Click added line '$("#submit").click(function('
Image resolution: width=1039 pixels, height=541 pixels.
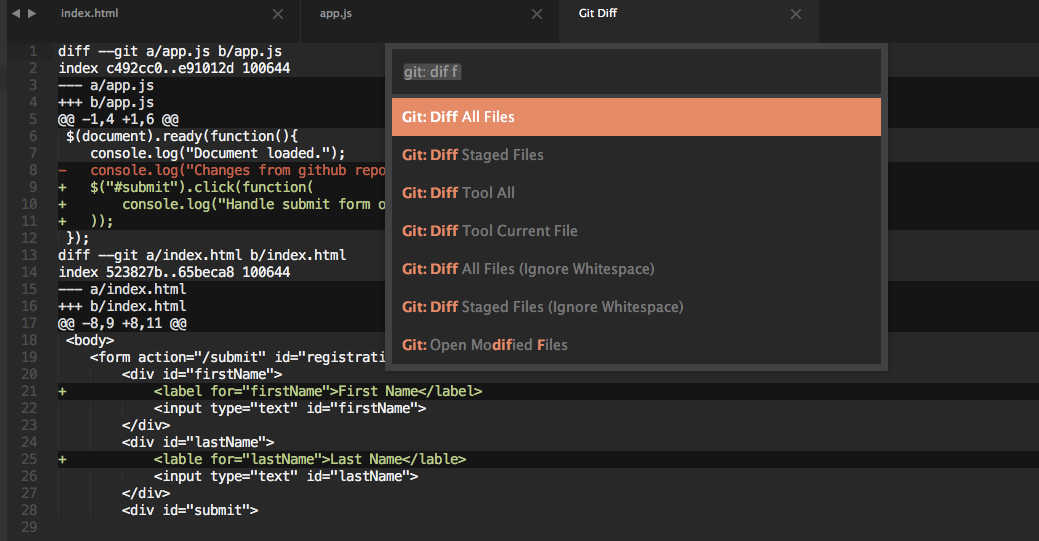pos(186,188)
